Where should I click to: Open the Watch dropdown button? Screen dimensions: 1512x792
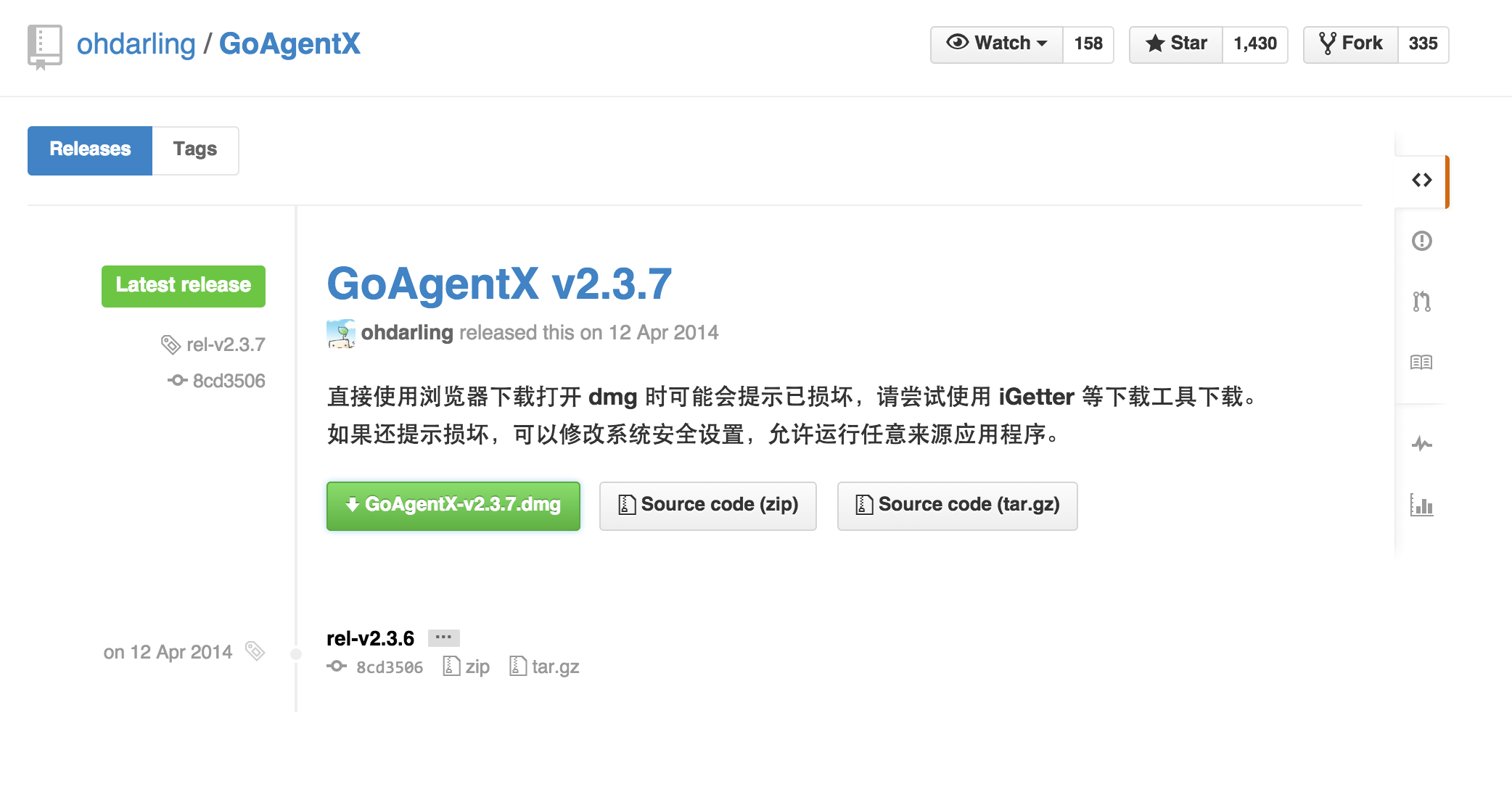[x=997, y=44]
